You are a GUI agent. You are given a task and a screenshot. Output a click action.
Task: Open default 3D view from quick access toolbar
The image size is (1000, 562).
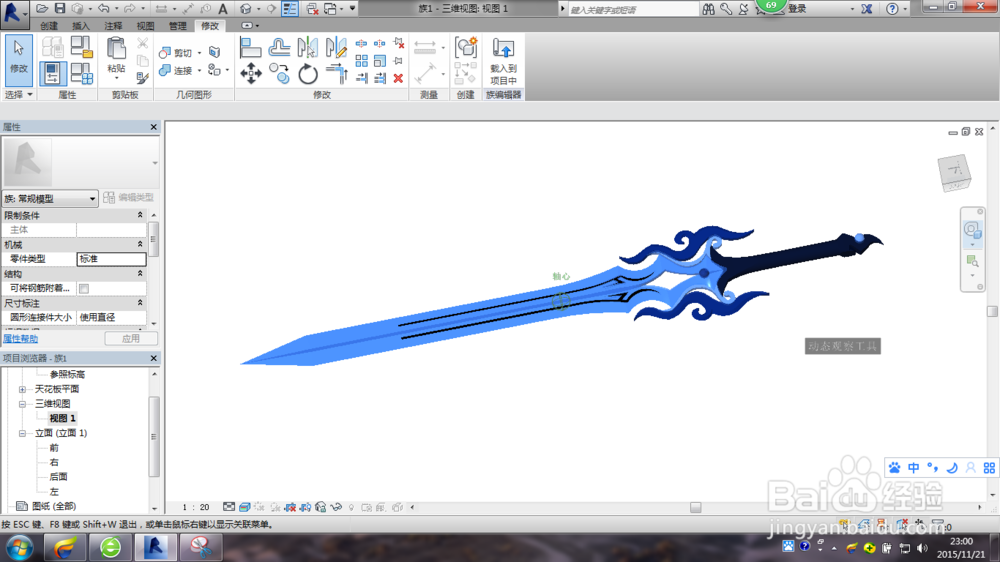coord(246,9)
